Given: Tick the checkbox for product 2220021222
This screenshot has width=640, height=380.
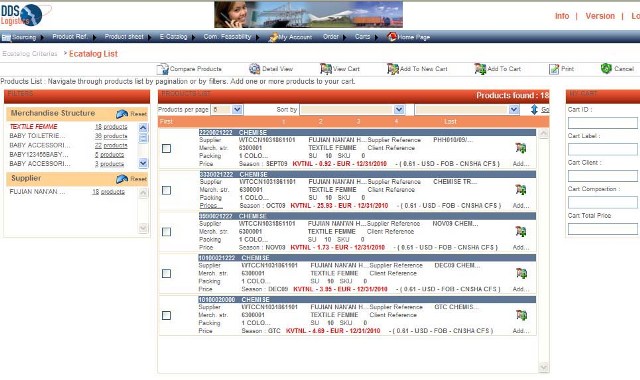Looking at the screenshot, I should pyautogui.click(x=167, y=149).
